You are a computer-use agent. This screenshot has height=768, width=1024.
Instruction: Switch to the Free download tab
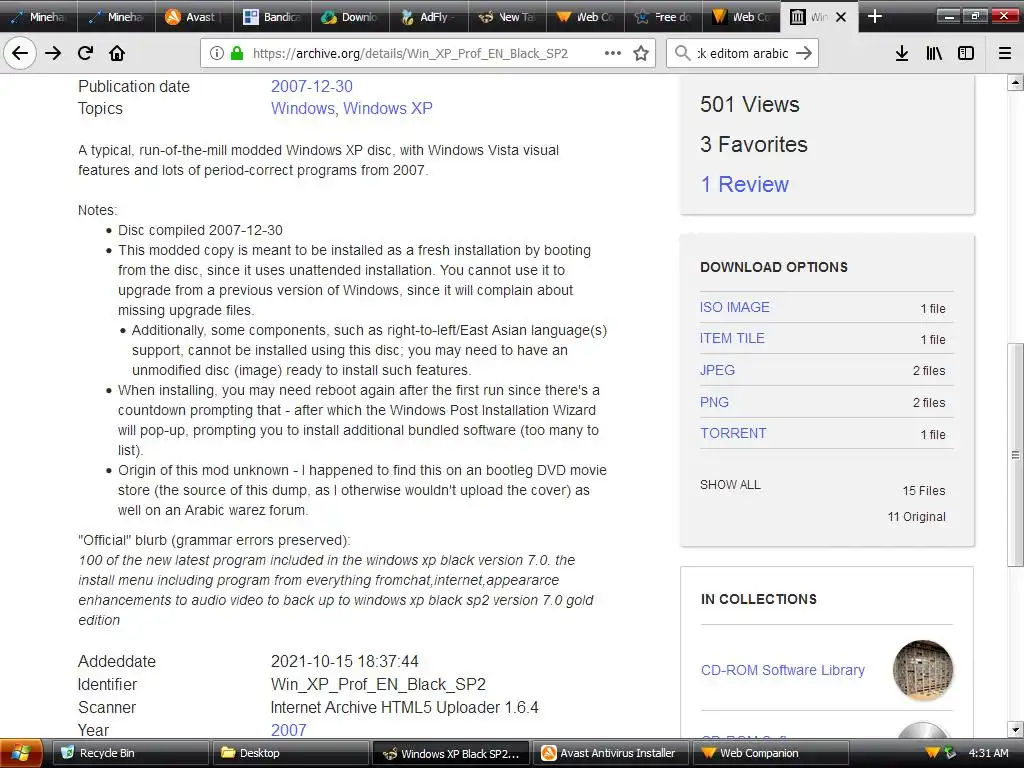click(x=662, y=17)
